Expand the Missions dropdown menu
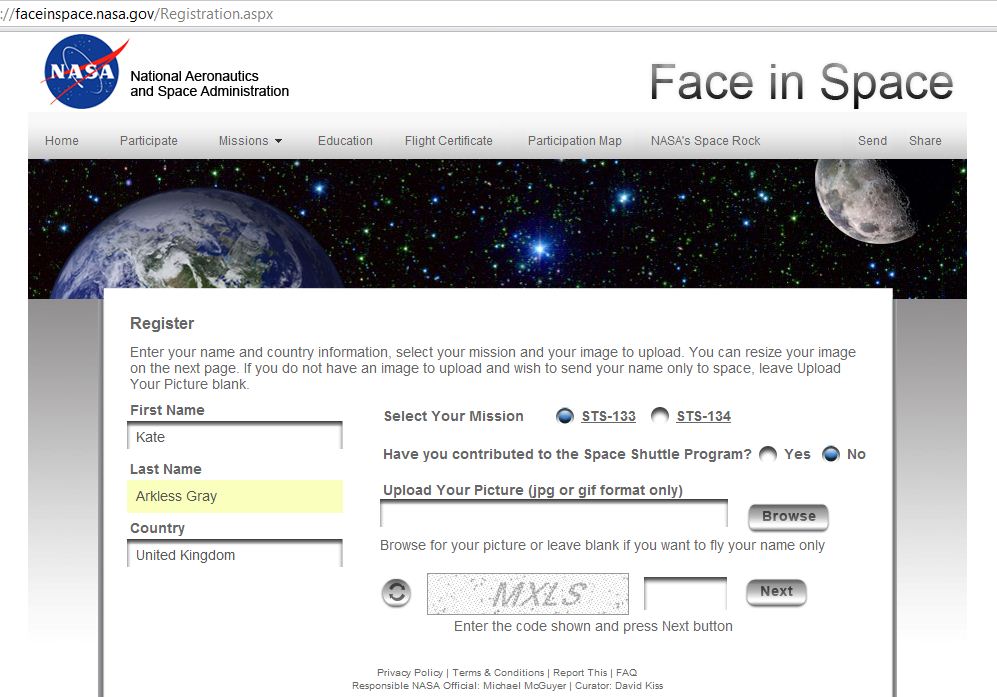Screen dimensions: 997x697 pyautogui.click(x=250, y=141)
